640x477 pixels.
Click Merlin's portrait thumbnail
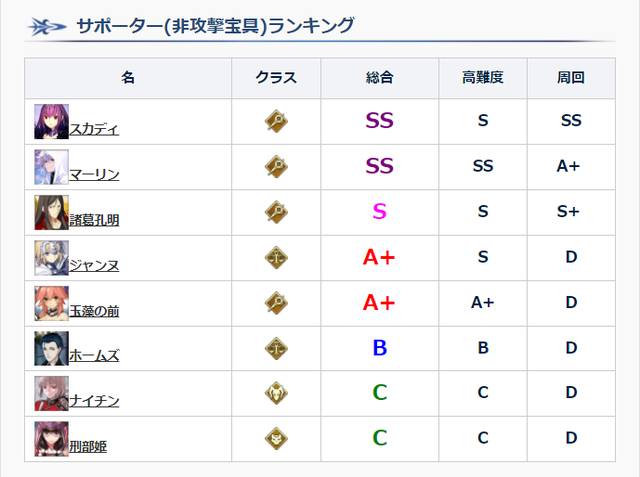pos(51,166)
